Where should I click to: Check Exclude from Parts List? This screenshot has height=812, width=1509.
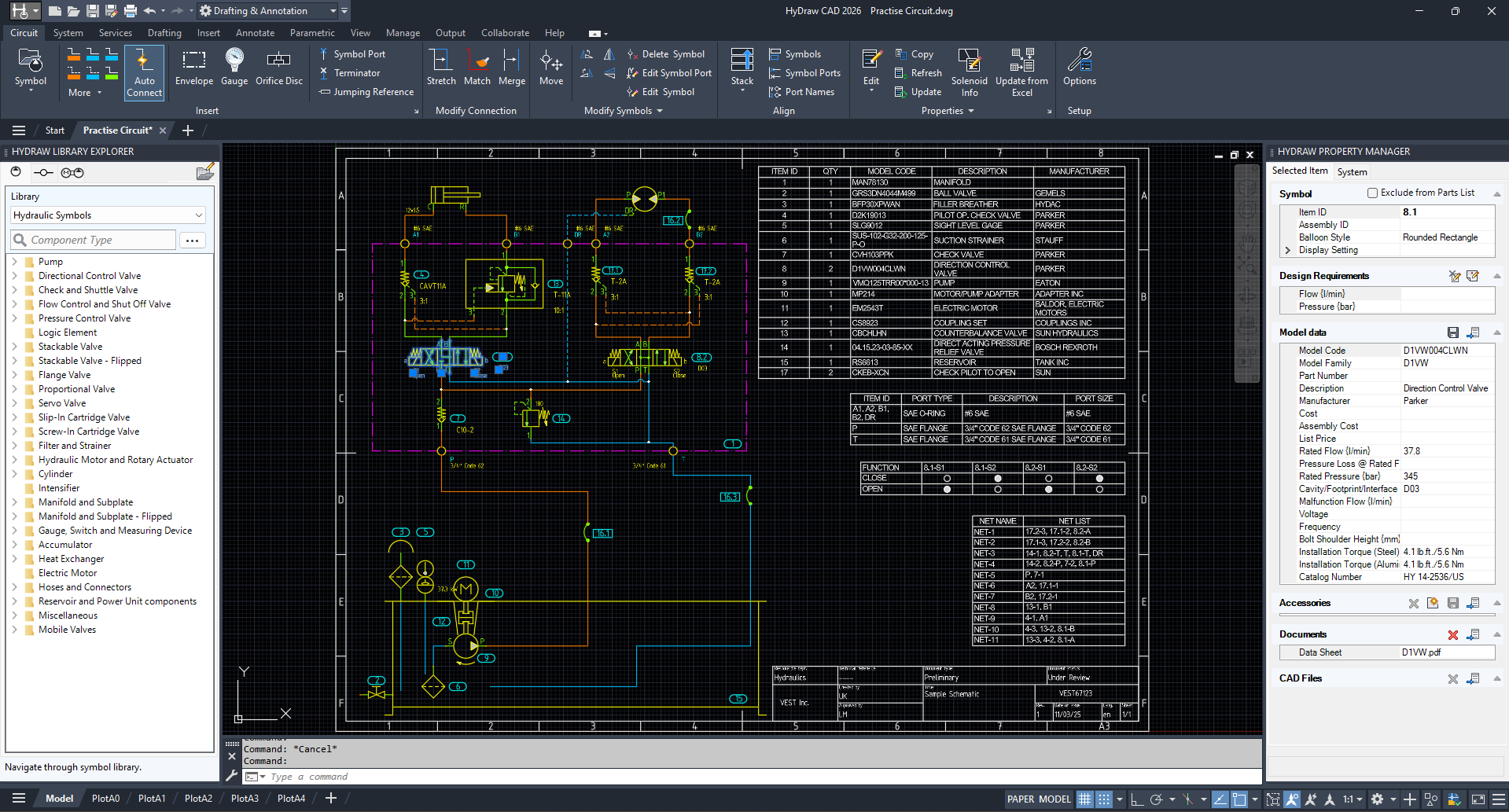pyautogui.click(x=1373, y=192)
